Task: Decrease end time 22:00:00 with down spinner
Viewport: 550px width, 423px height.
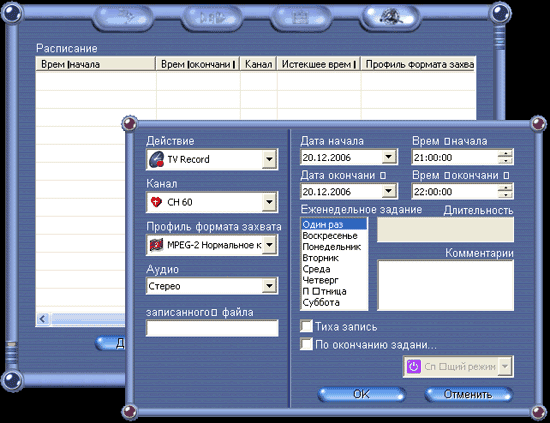Action: (x=505, y=195)
